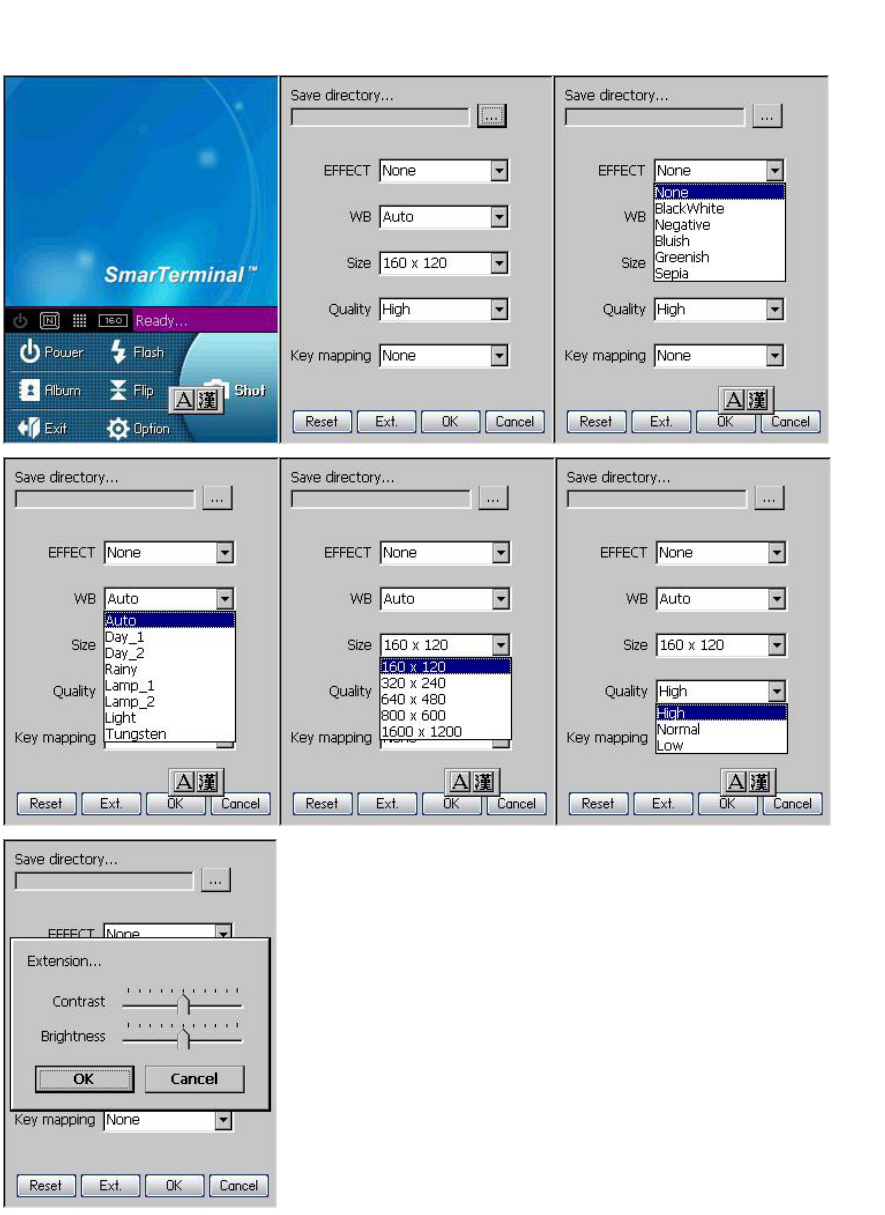Viewport: 885px width, 1215px height.
Task: Choose Lamp_1 in the WB list
Action: click(x=169, y=685)
